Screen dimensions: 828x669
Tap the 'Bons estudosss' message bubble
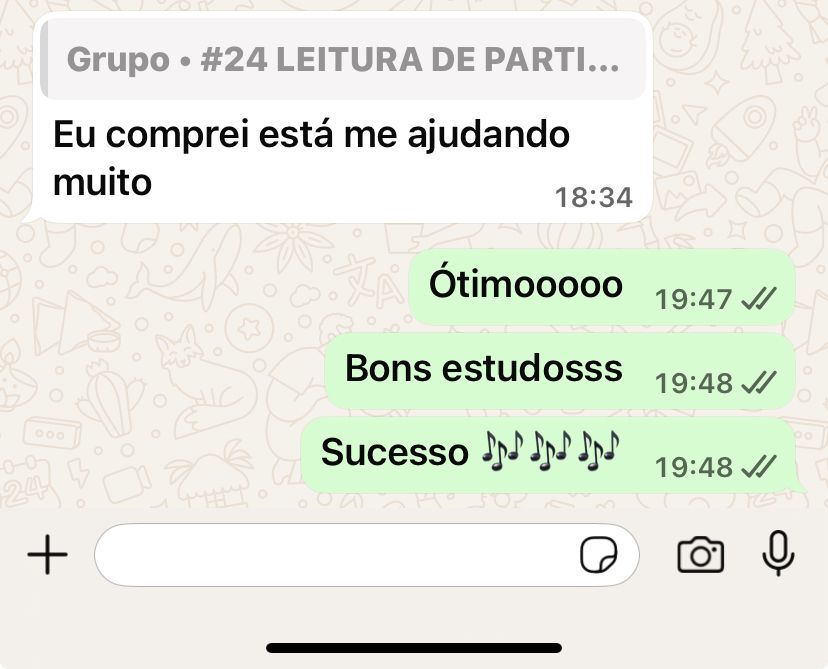click(560, 371)
